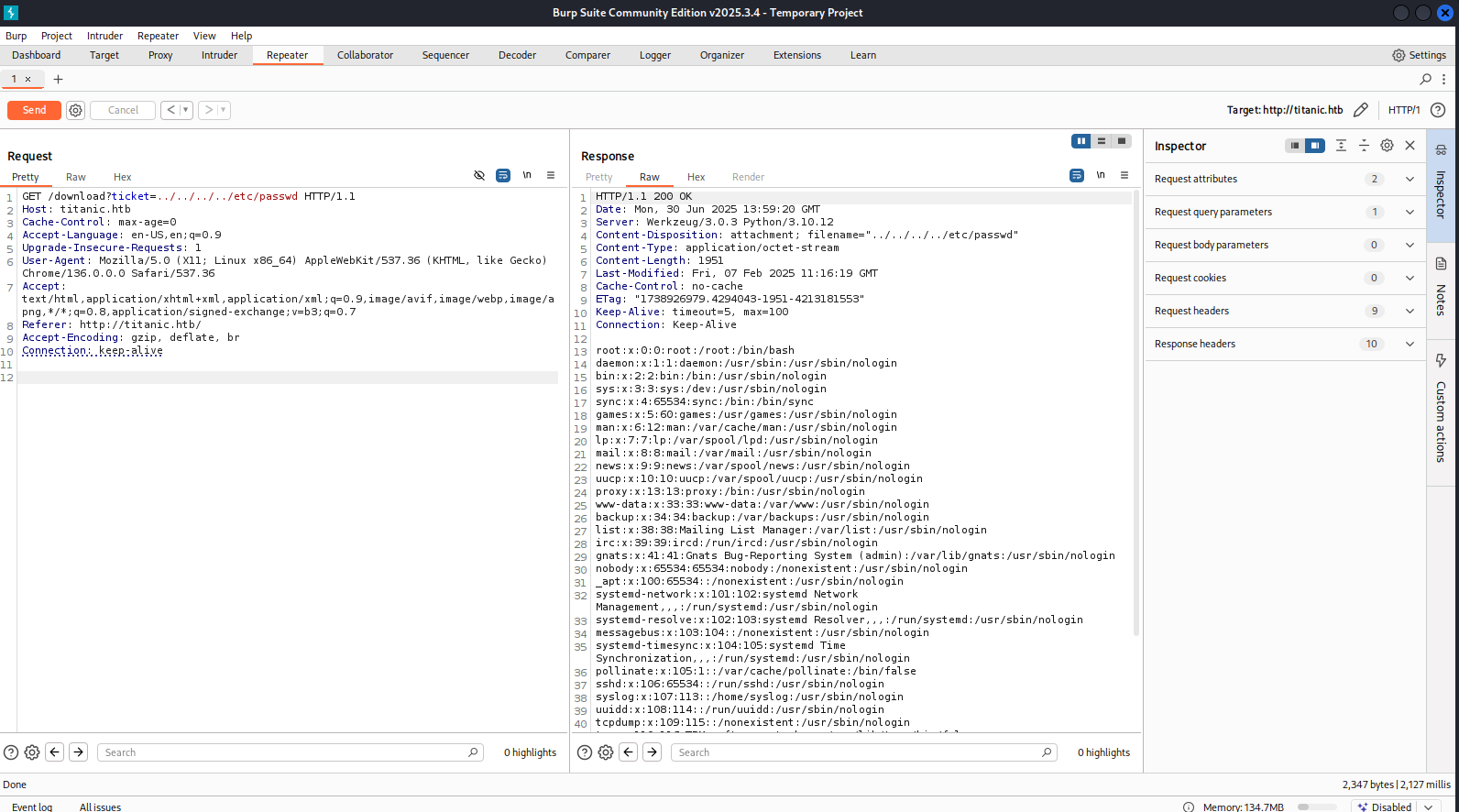Select side-by-side layout view

(x=1081, y=141)
